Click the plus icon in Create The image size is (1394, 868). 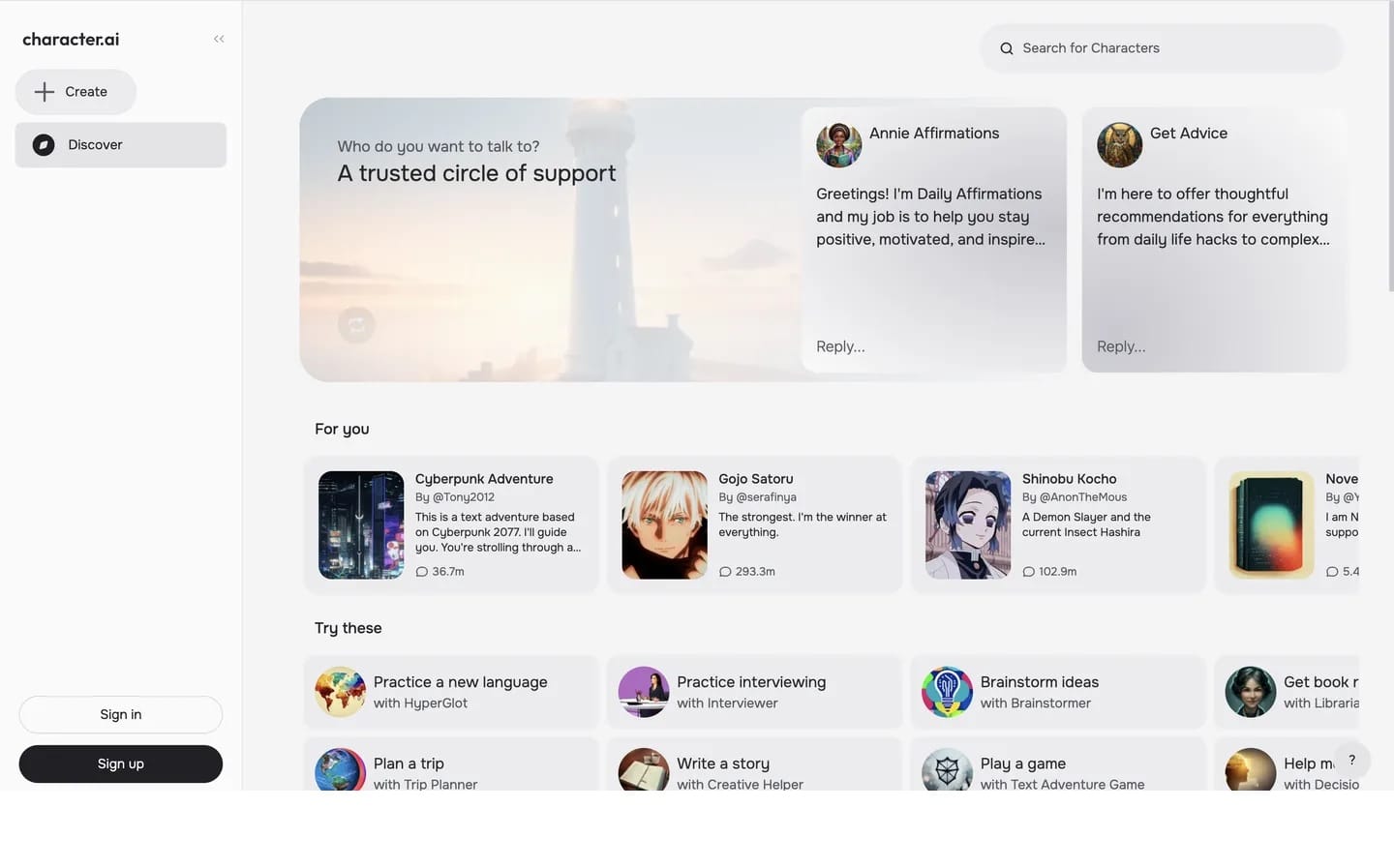pyautogui.click(x=44, y=92)
